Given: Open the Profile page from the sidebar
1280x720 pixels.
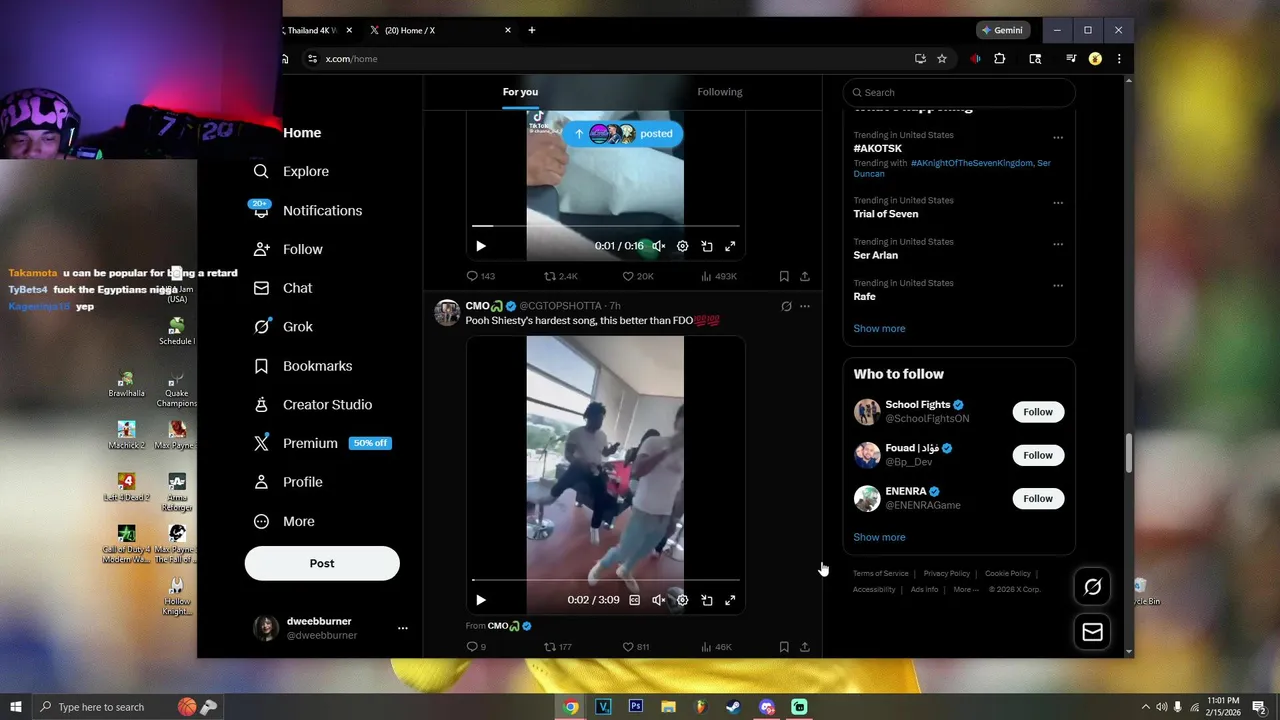Looking at the screenshot, I should pyautogui.click(x=288, y=482).
